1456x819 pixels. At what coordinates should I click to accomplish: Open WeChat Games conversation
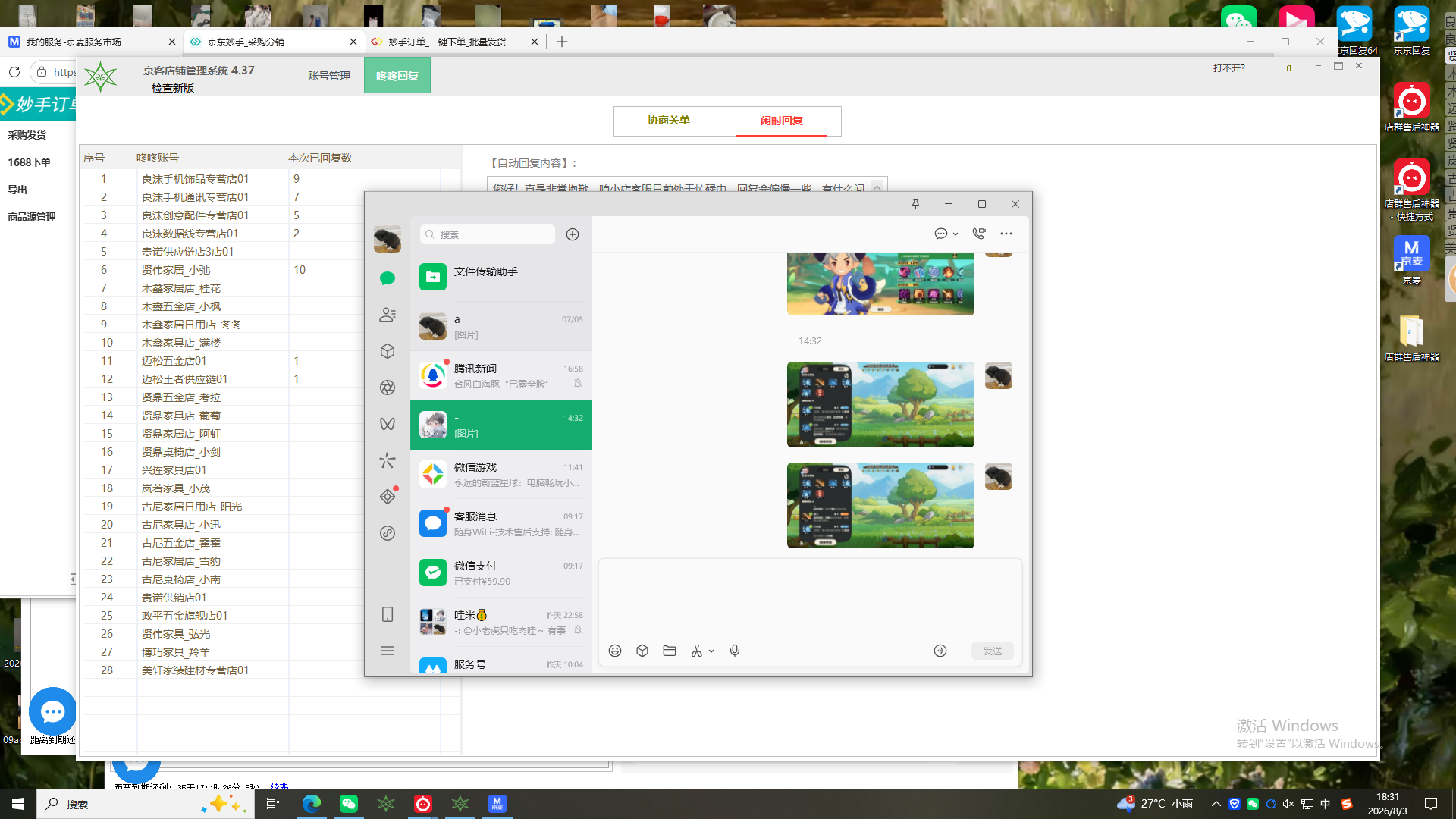tap(501, 474)
